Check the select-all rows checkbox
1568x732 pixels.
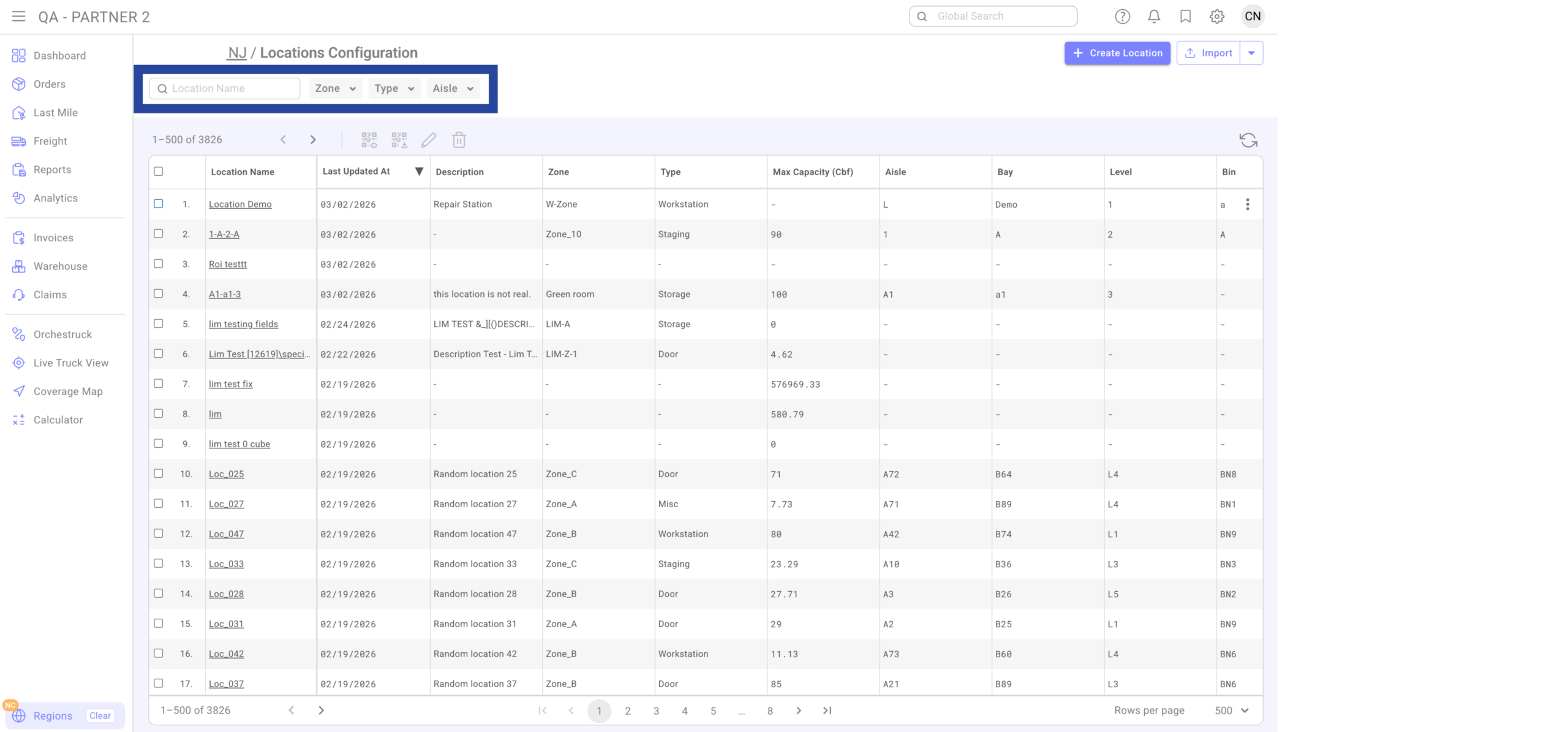(159, 172)
